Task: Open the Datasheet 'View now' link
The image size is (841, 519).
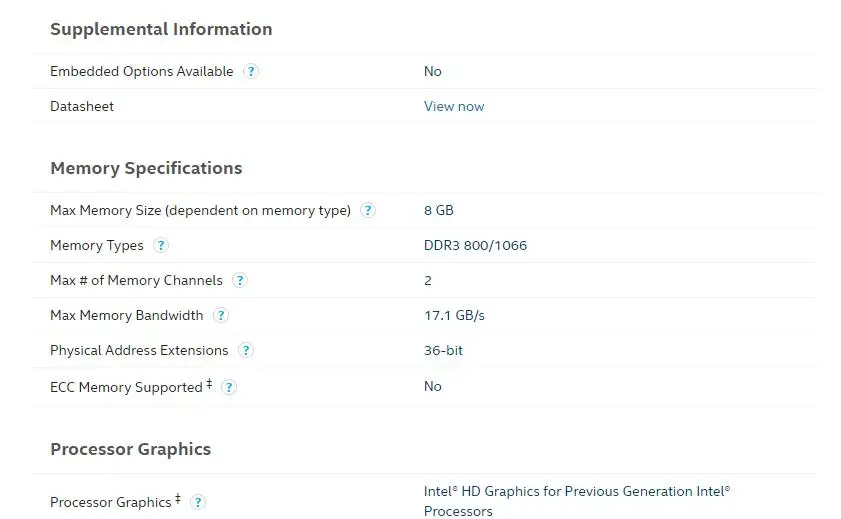Action: [x=454, y=107]
